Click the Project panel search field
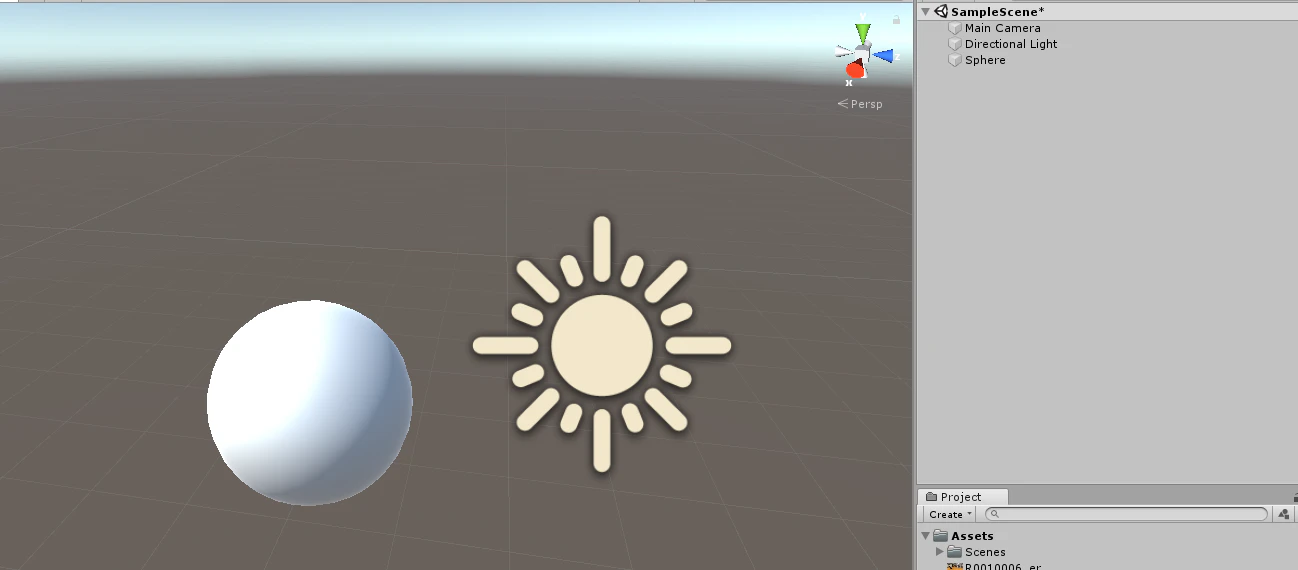This screenshot has width=1298, height=570. 1126,514
